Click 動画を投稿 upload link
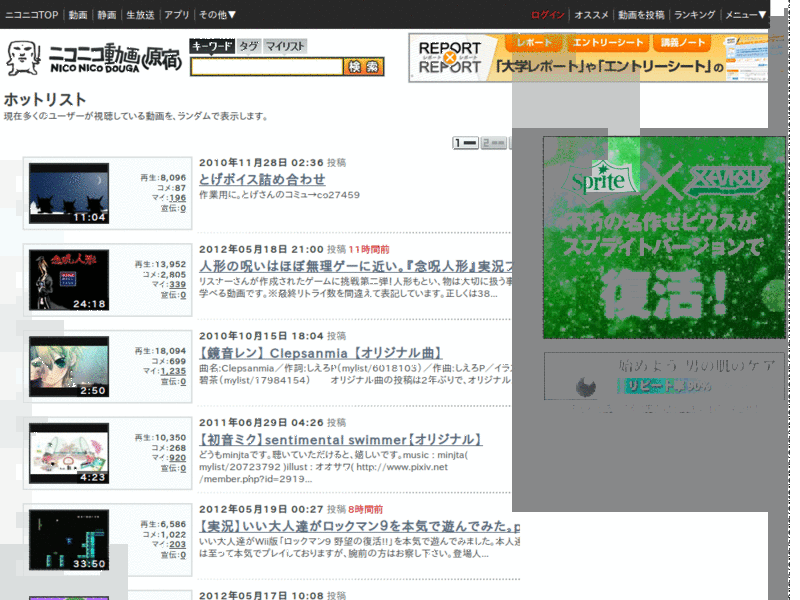The height and width of the screenshot is (600, 800). point(641,15)
